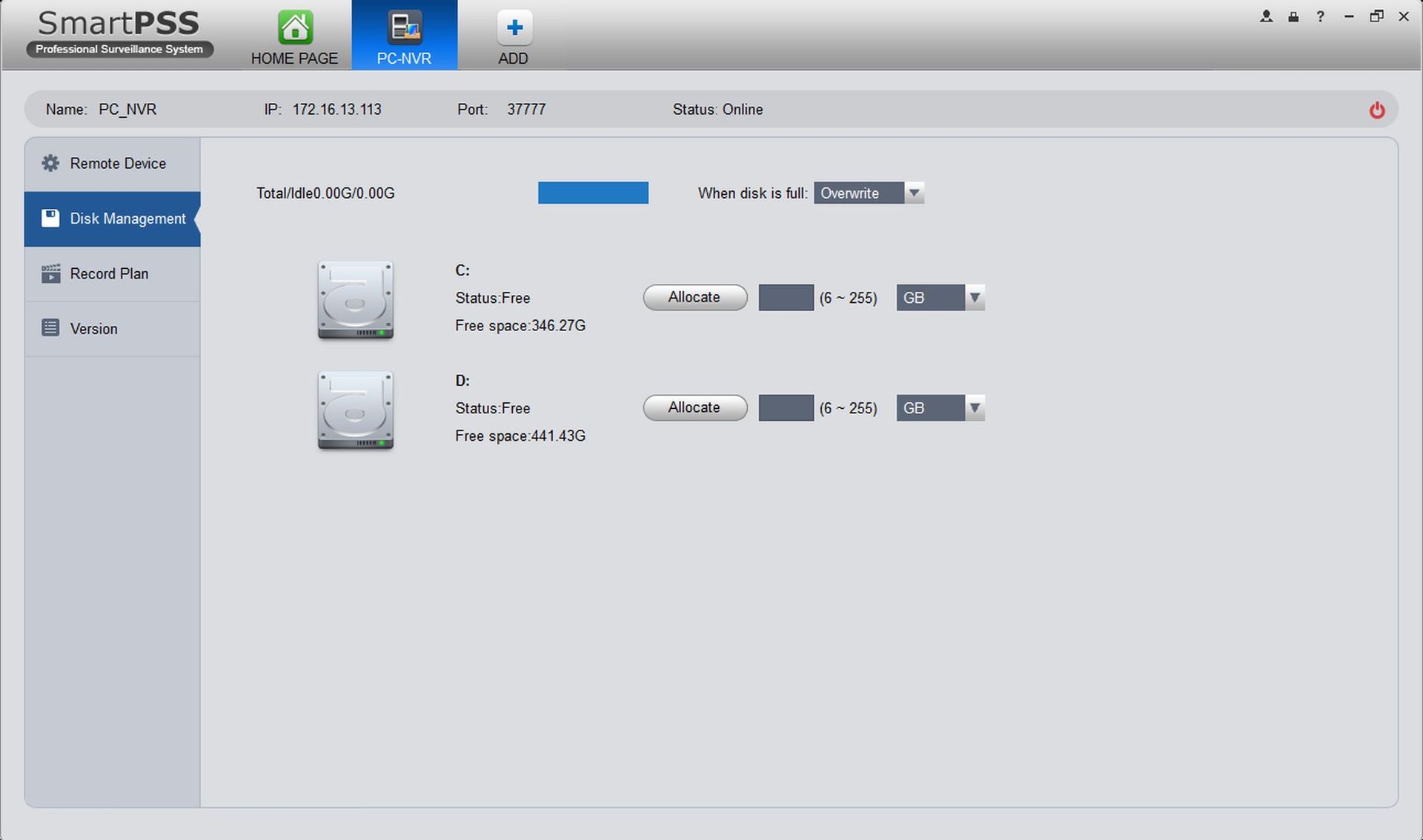Viewport: 1423px width, 840px height.
Task: Open the help question mark icon
Action: [1320, 16]
